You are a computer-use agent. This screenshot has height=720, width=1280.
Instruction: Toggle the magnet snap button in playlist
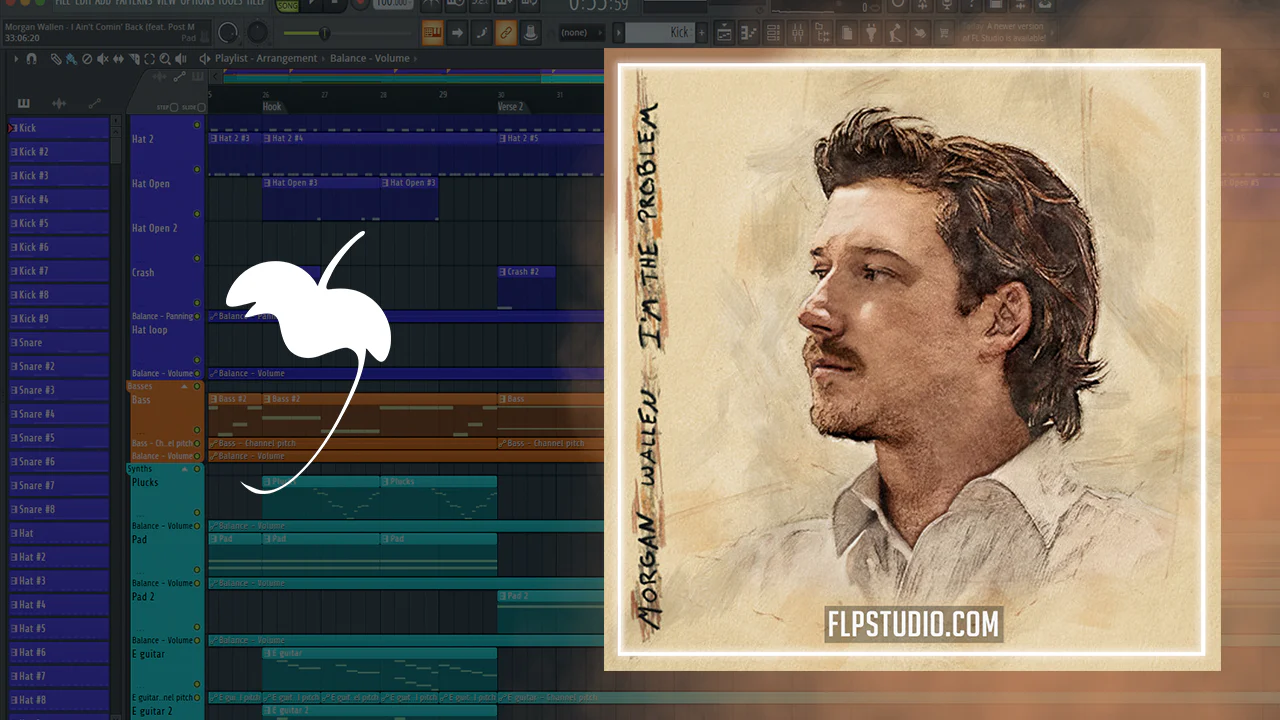[31, 59]
